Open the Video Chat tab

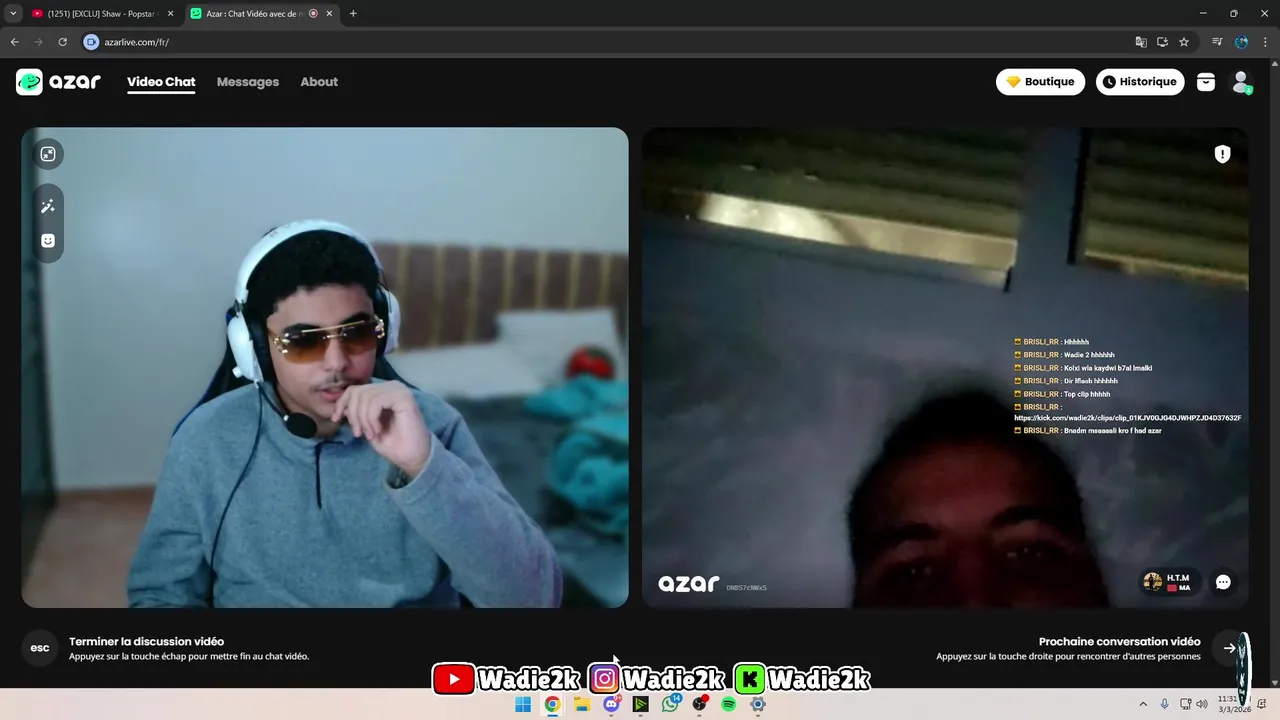pos(161,82)
